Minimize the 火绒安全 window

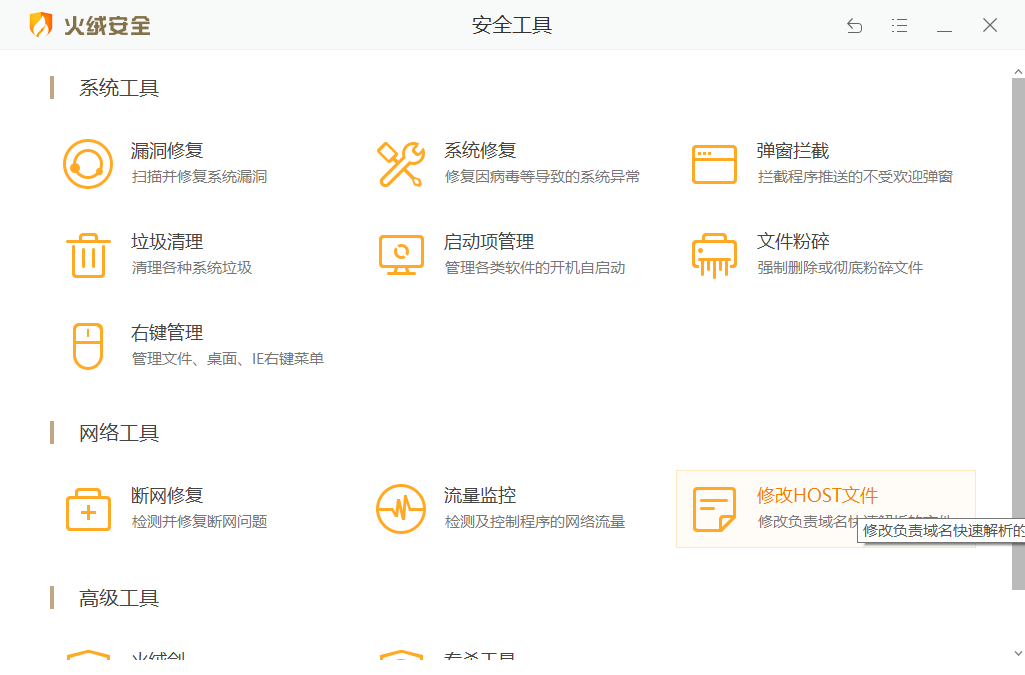click(x=944, y=26)
